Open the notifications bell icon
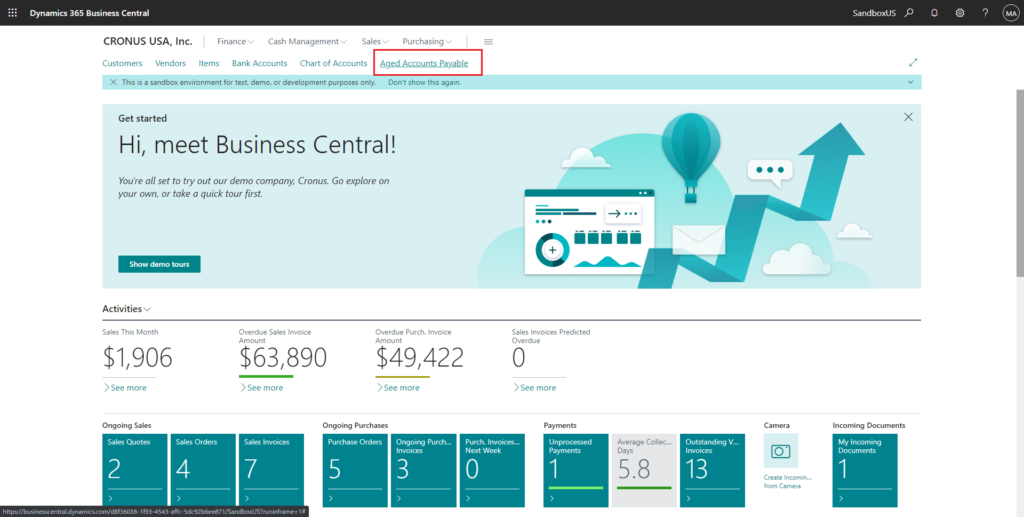Screen dimensions: 1024x517 935,12
